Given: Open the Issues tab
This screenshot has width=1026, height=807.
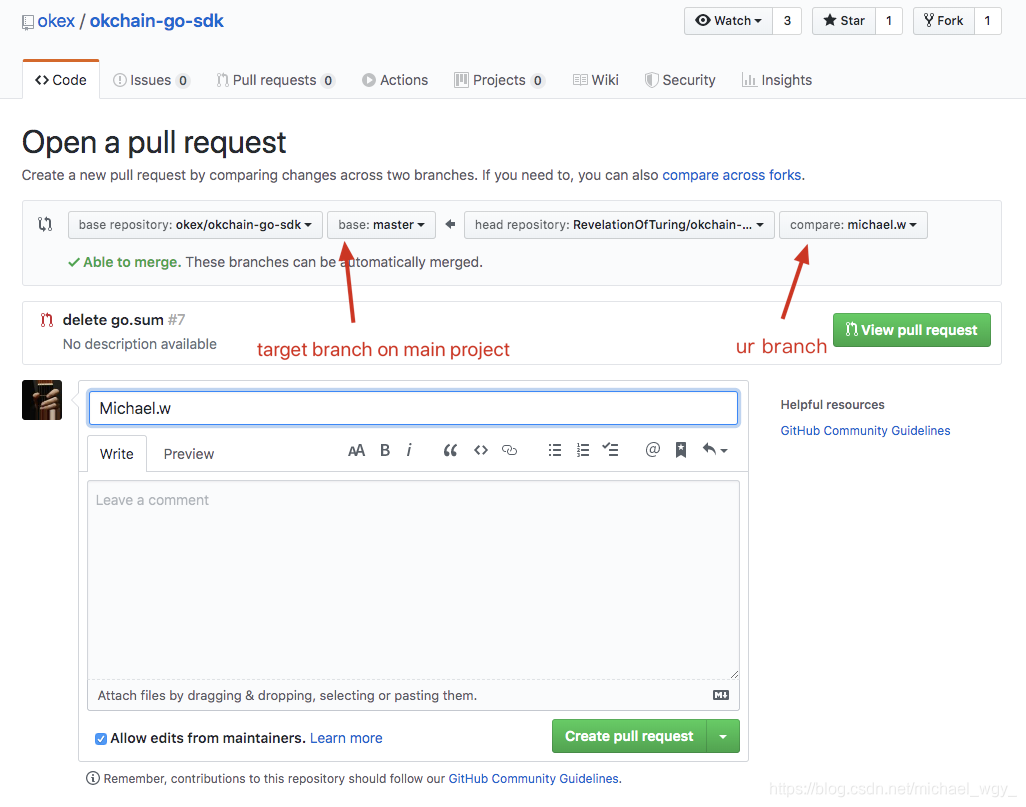Looking at the screenshot, I should [x=151, y=80].
